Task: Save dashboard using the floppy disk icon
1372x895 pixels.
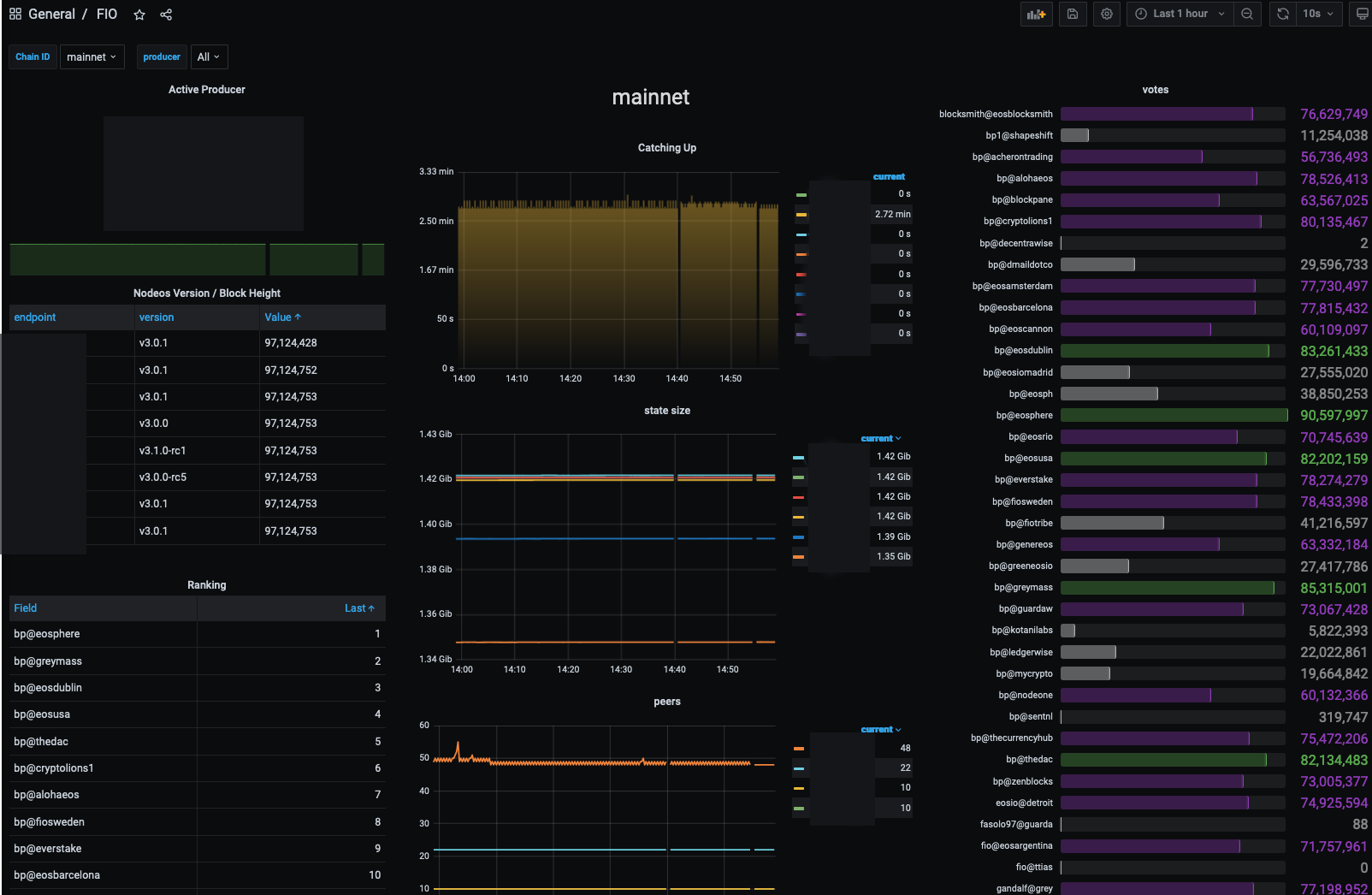Action: click(1072, 15)
